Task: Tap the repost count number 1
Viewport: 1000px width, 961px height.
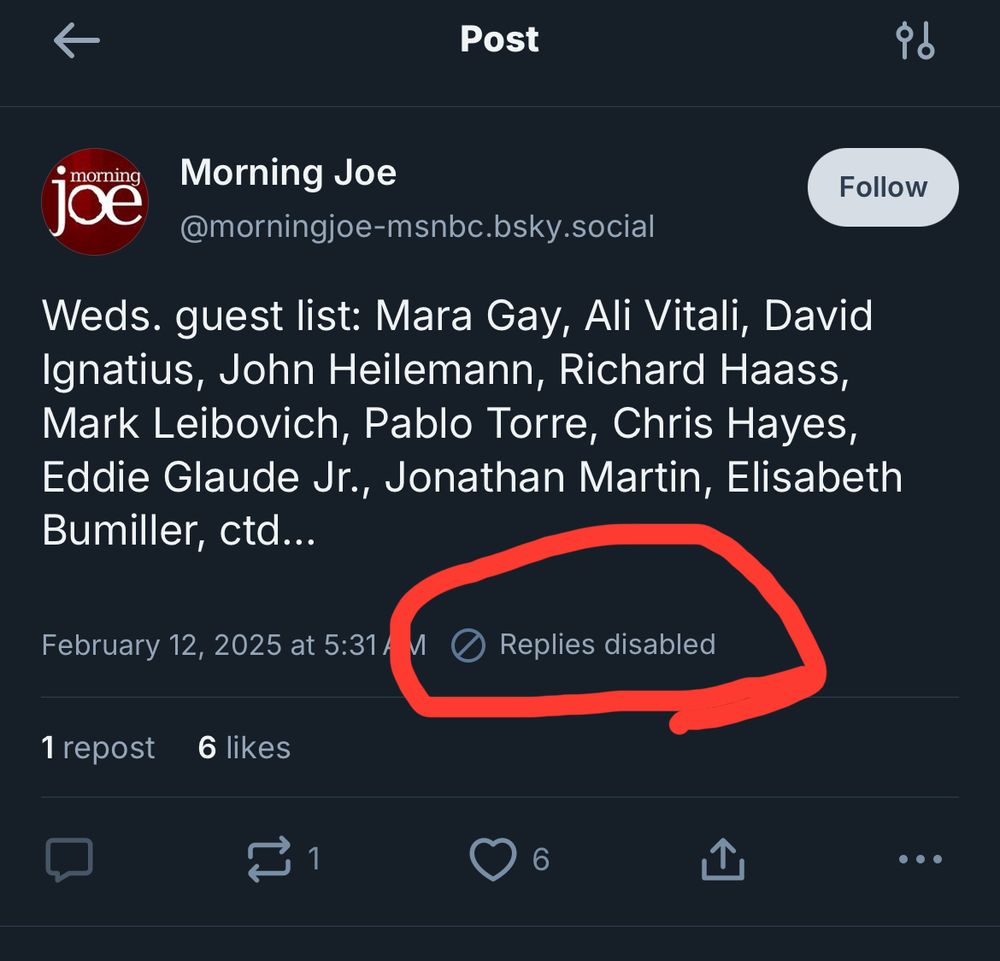Action: point(314,859)
